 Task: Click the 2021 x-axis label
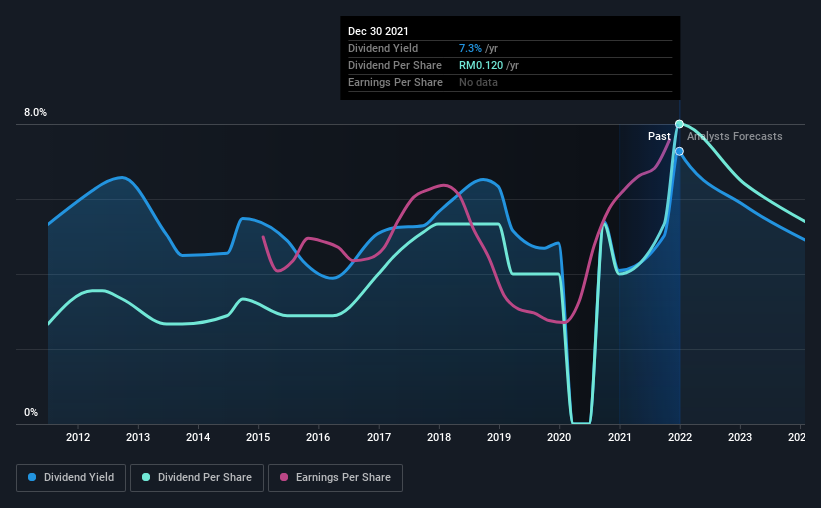619,437
